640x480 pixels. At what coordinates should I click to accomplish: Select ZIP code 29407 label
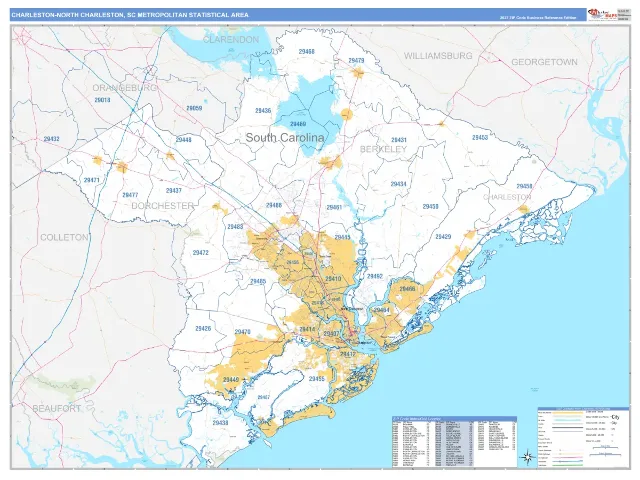pos(331,333)
